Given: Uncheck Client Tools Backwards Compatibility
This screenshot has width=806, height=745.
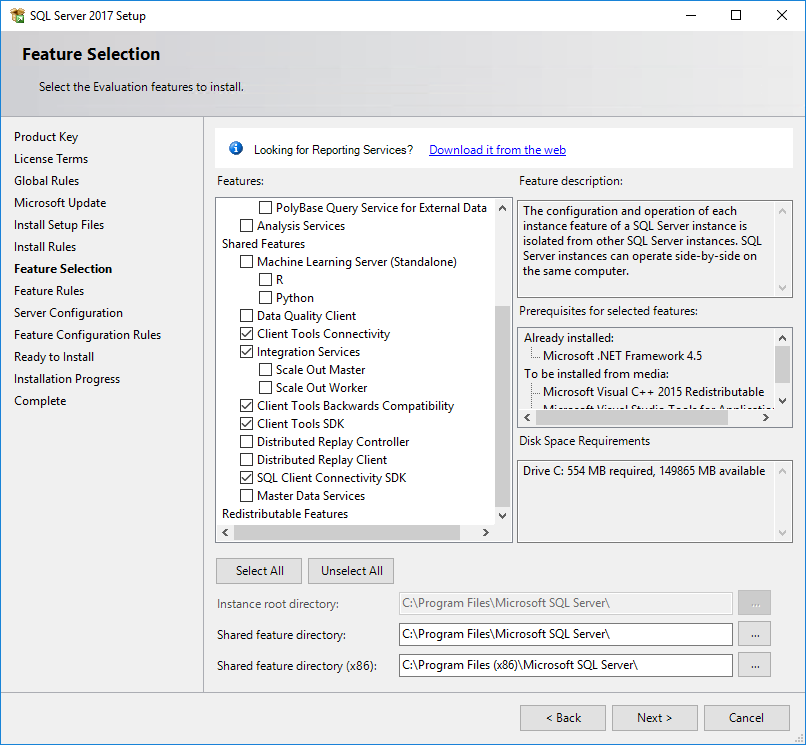Looking at the screenshot, I should (246, 406).
